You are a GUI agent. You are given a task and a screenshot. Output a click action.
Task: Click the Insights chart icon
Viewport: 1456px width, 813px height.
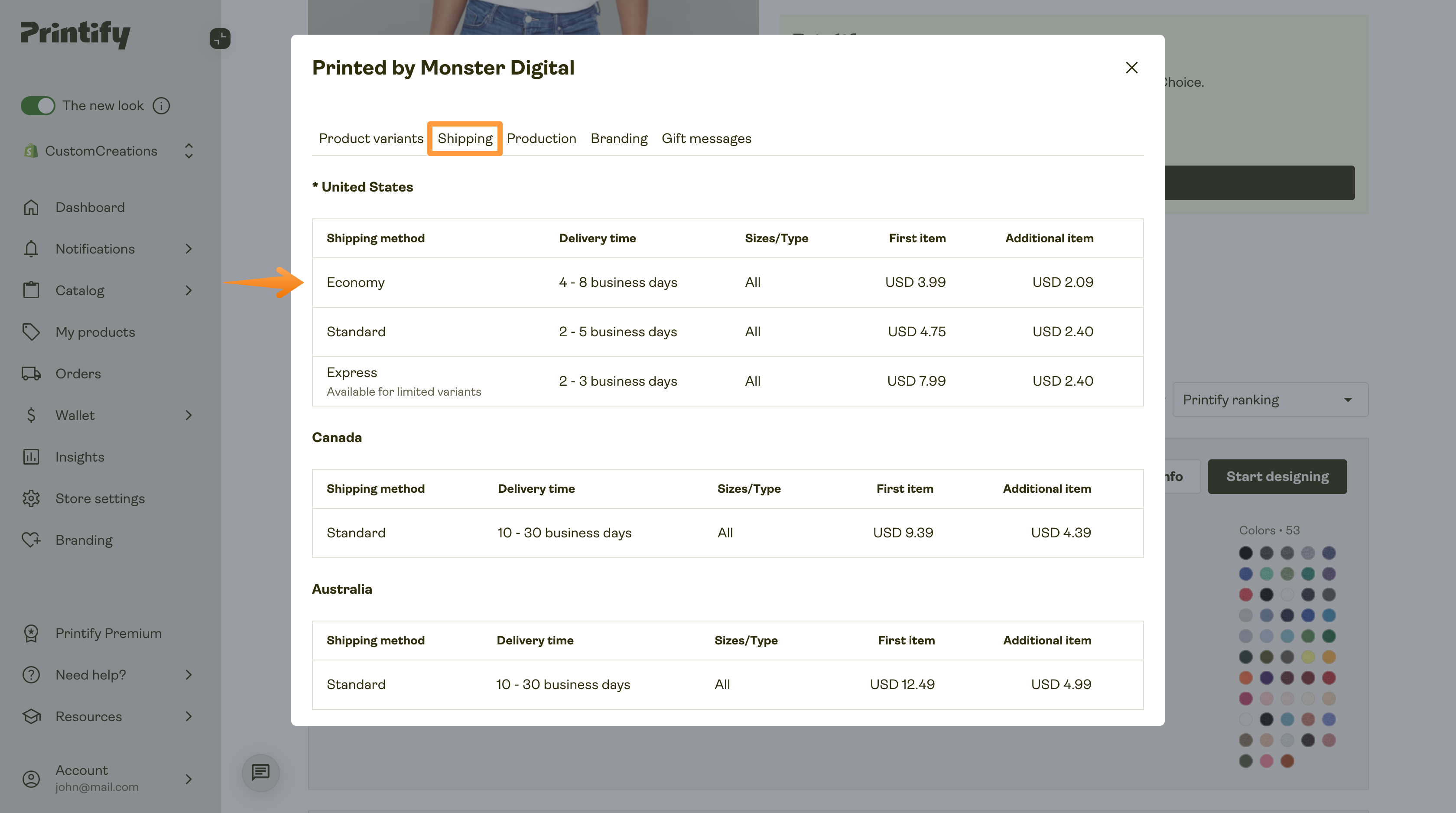coord(31,457)
